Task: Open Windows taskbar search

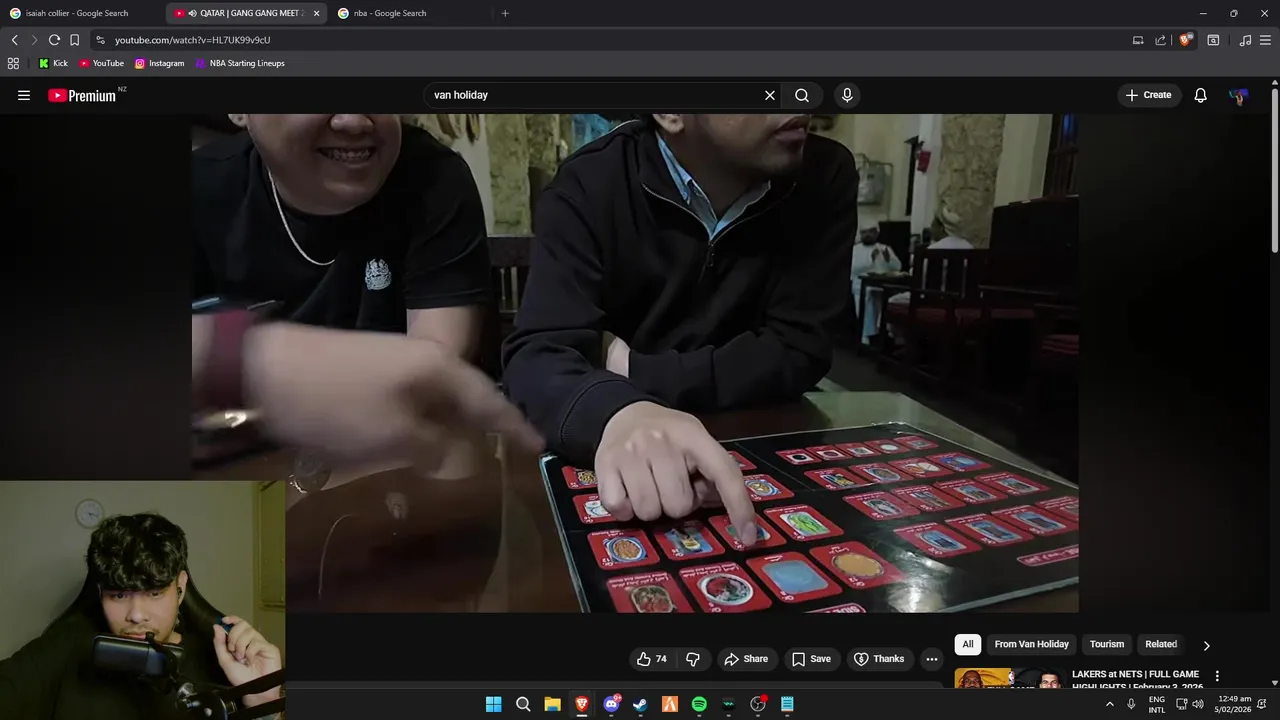Action: pos(523,704)
